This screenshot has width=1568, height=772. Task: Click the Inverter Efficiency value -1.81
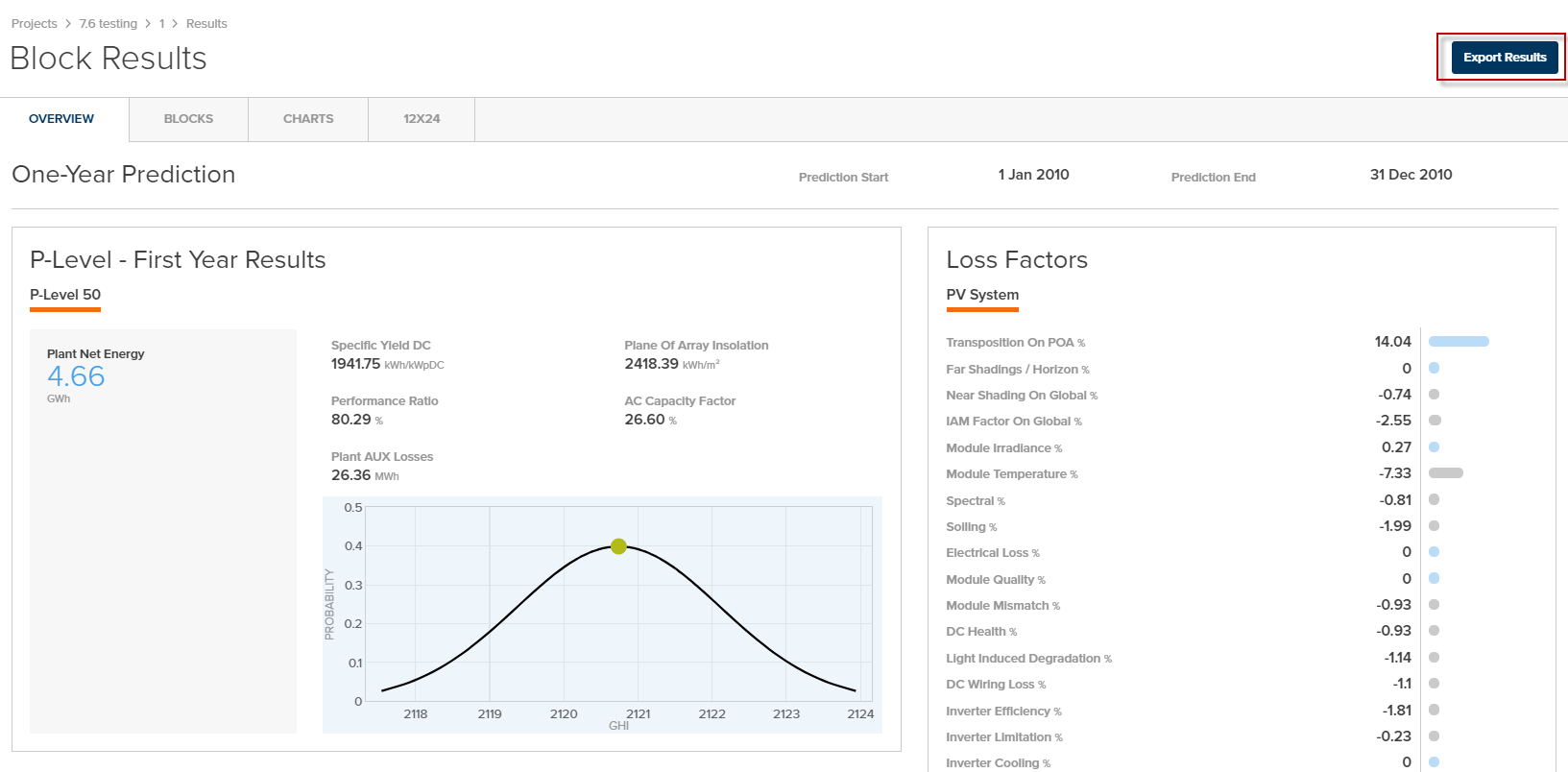point(1397,711)
